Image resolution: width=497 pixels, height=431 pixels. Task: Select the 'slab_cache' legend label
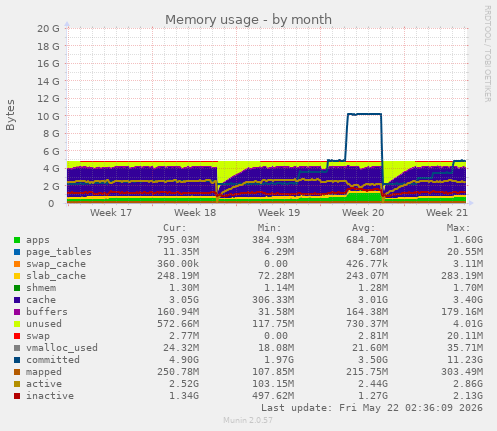(x=56, y=276)
